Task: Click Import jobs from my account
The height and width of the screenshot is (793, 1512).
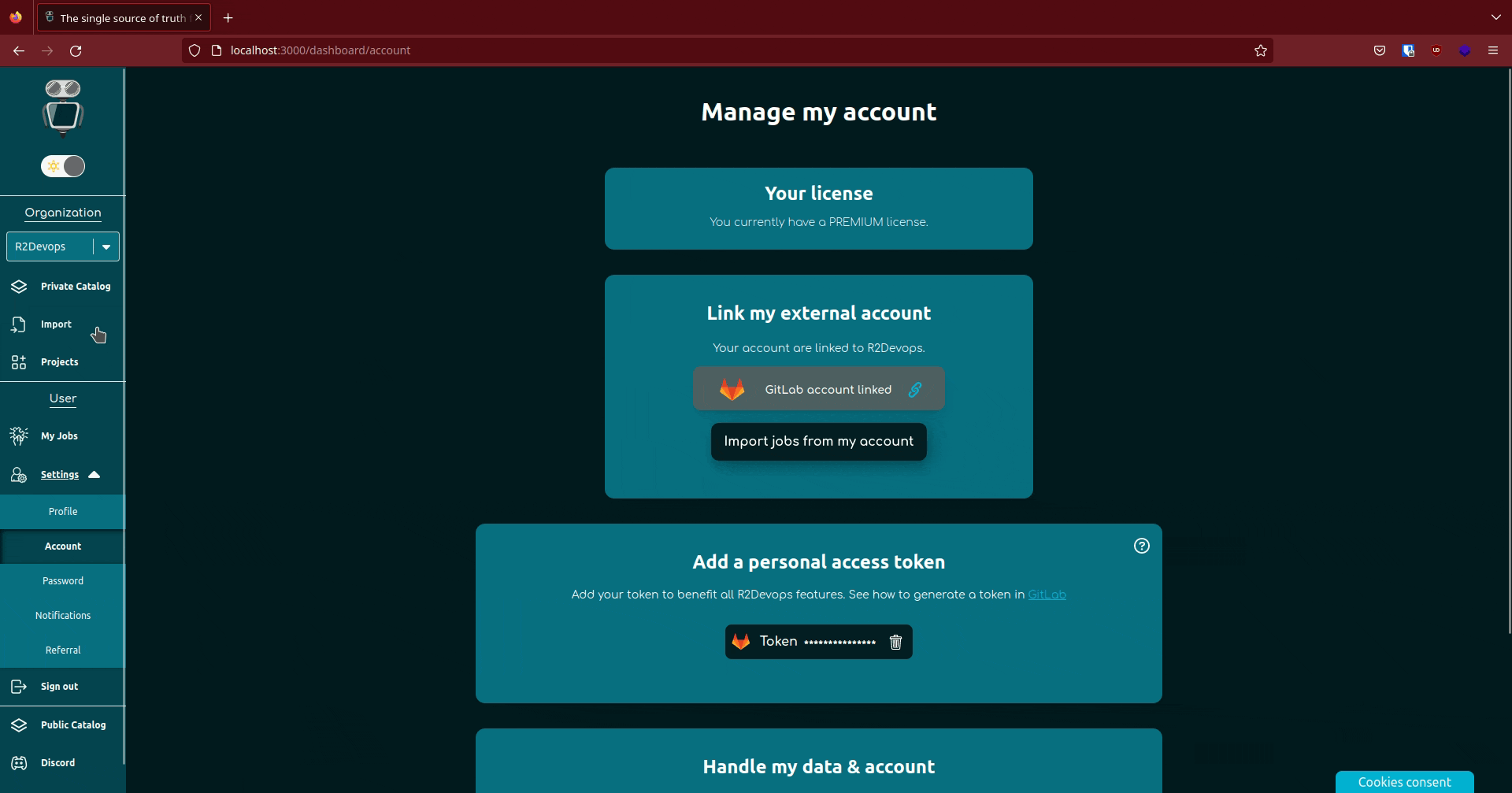Action: pyautogui.click(x=818, y=442)
